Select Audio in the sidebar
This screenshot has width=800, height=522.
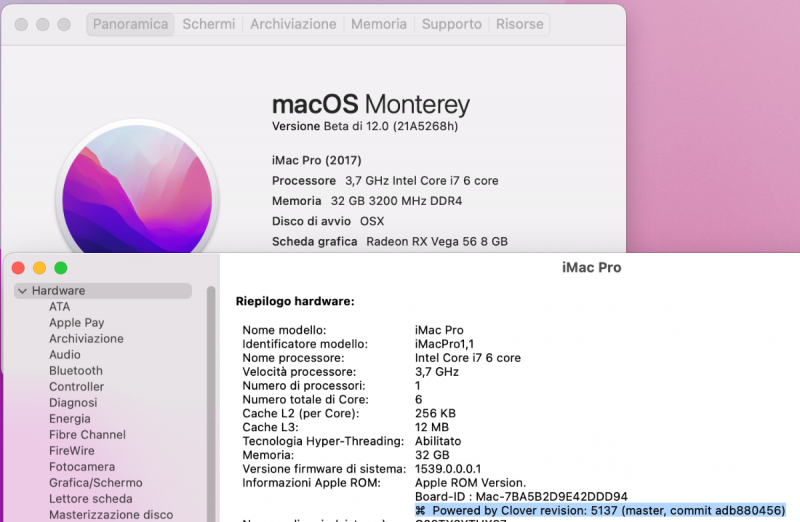click(65, 355)
